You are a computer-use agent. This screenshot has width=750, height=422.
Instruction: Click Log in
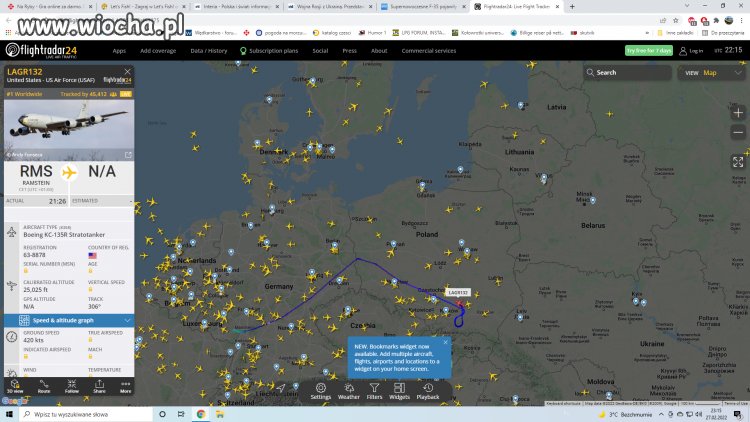[691, 51]
